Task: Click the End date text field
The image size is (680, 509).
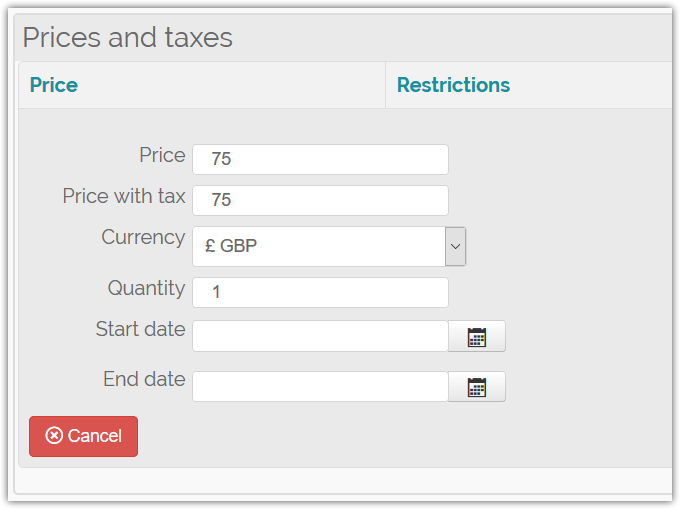Action: point(320,387)
